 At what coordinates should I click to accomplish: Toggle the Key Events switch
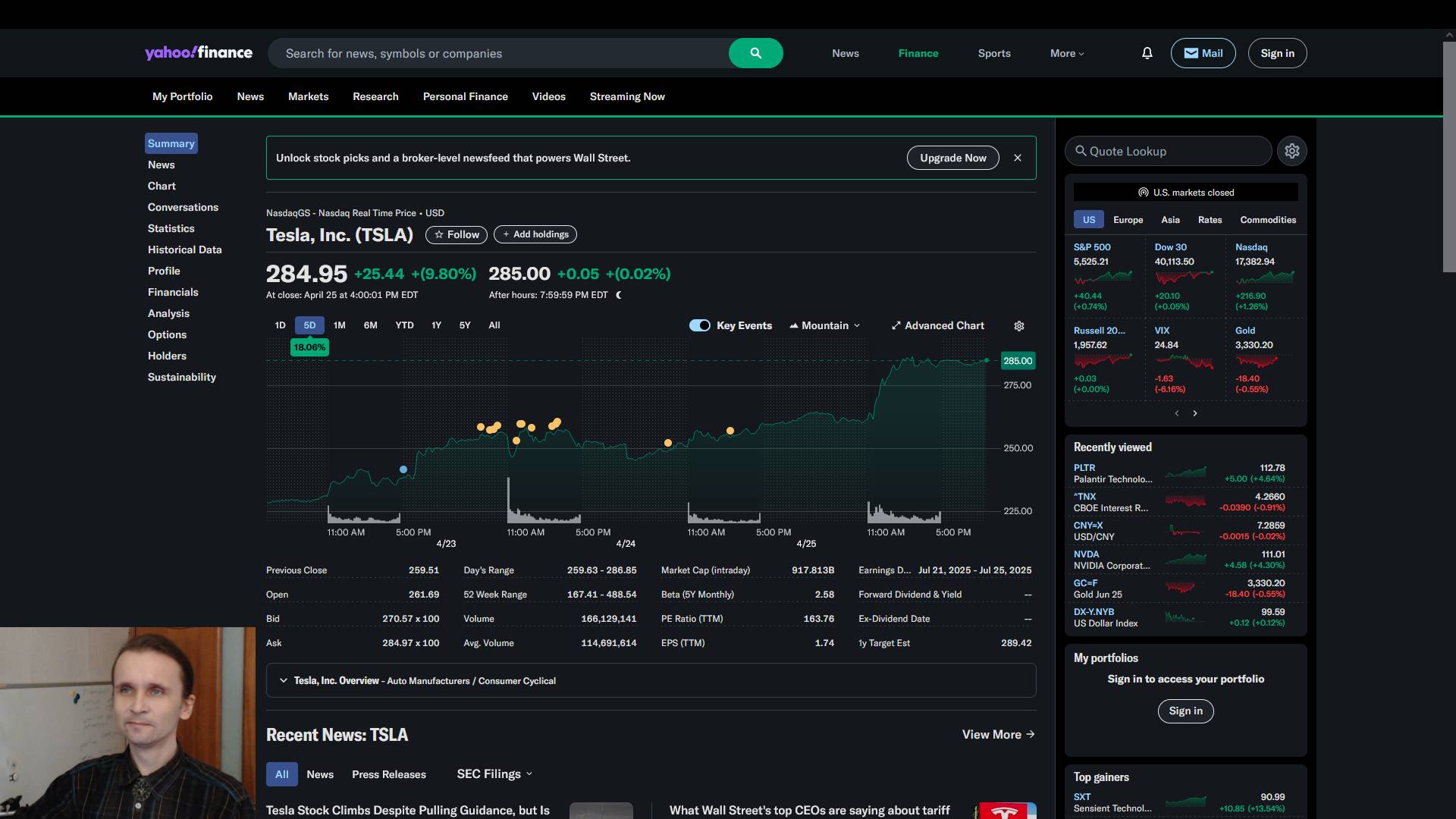pyautogui.click(x=699, y=325)
